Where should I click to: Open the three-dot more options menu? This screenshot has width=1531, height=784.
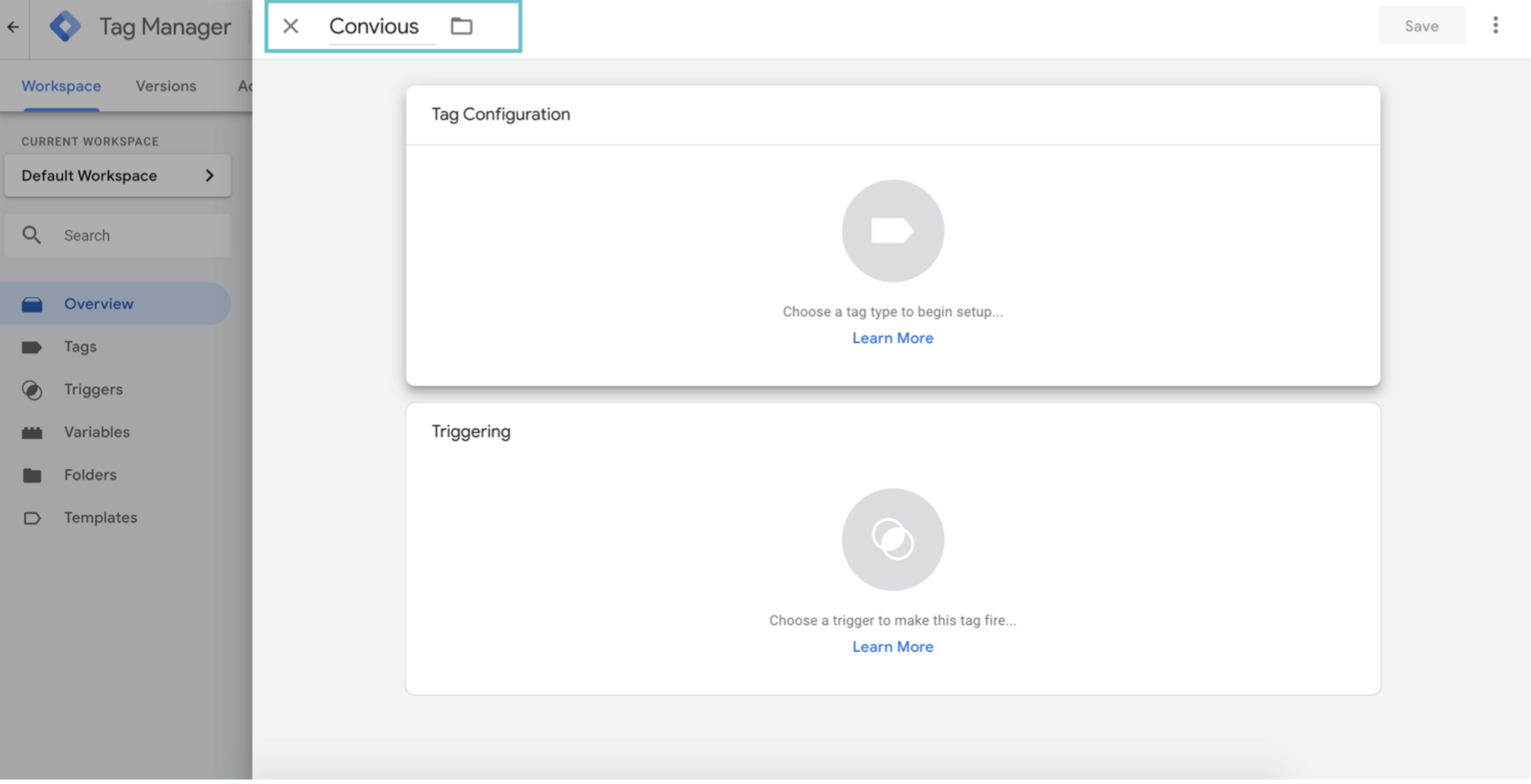click(x=1495, y=26)
